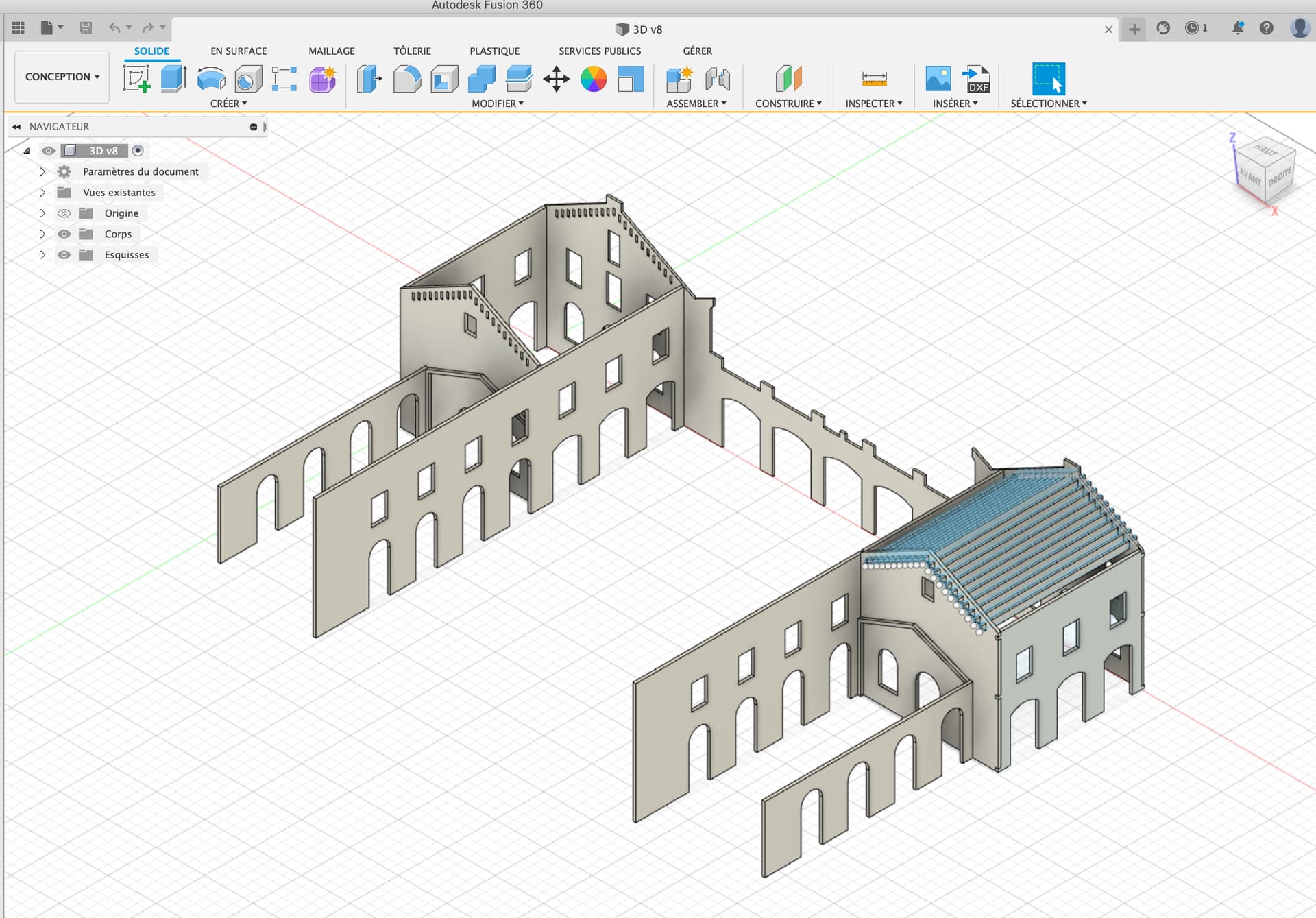Expand the Corps tree node
The height and width of the screenshot is (918, 1316).
(42, 234)
